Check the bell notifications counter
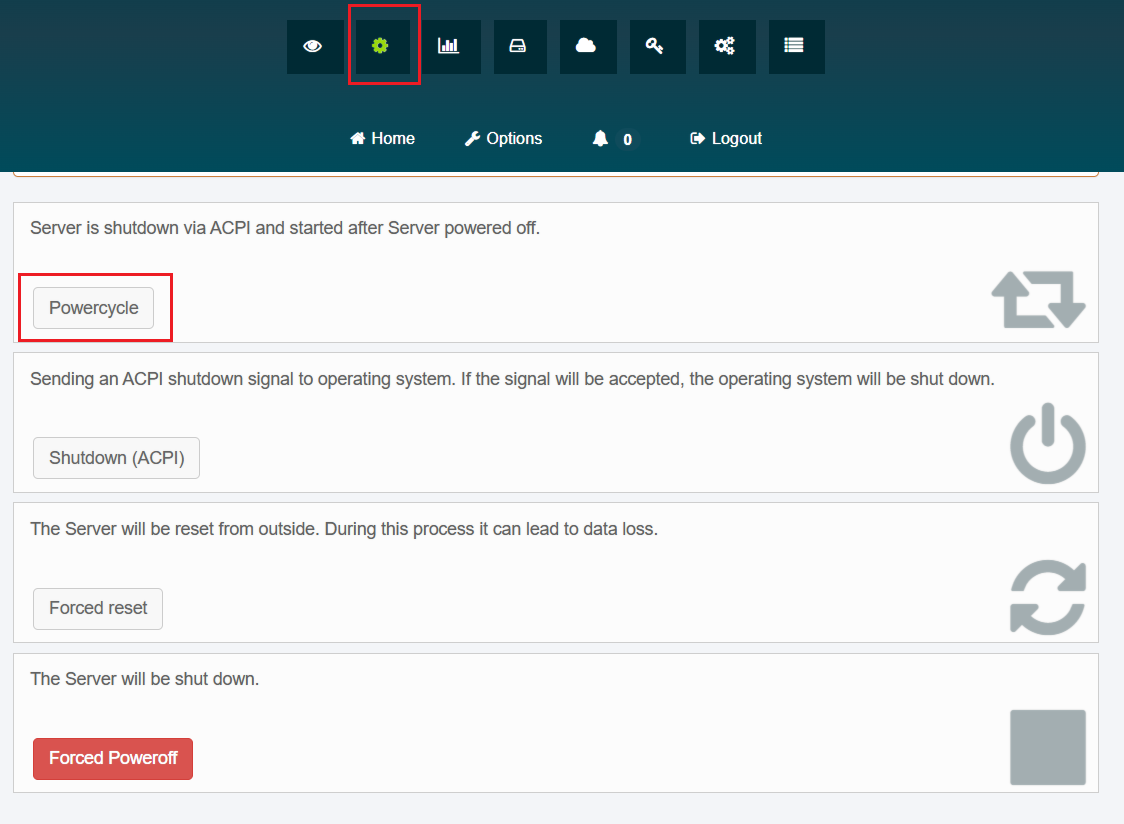This screenshot has width=1124, height=824. coord(612,140)
